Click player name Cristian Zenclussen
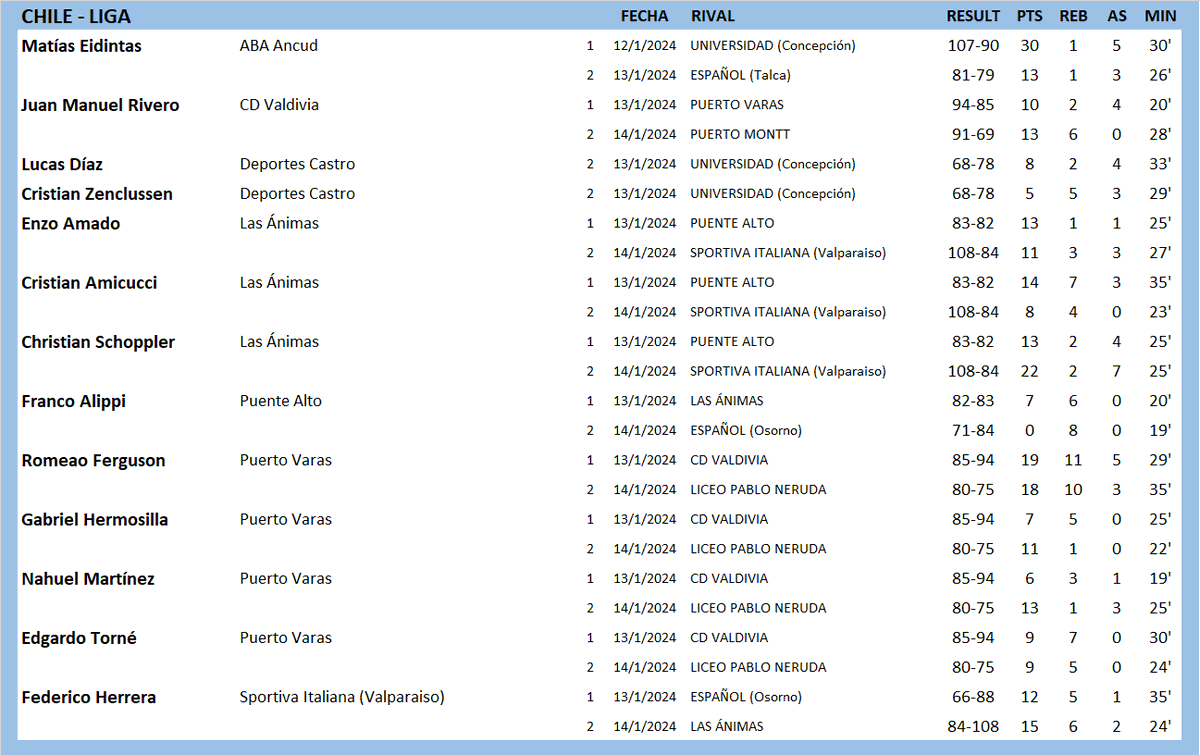 [x=97, y=194]
